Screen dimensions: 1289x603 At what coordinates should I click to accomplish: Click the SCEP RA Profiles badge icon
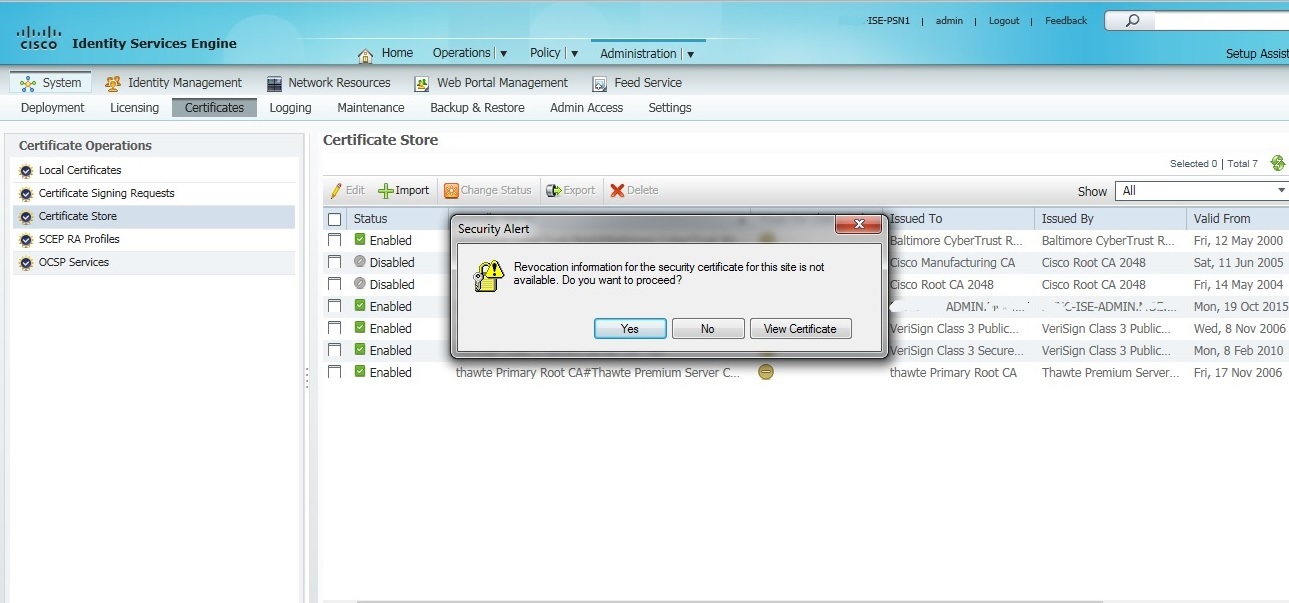pos(26,240)
